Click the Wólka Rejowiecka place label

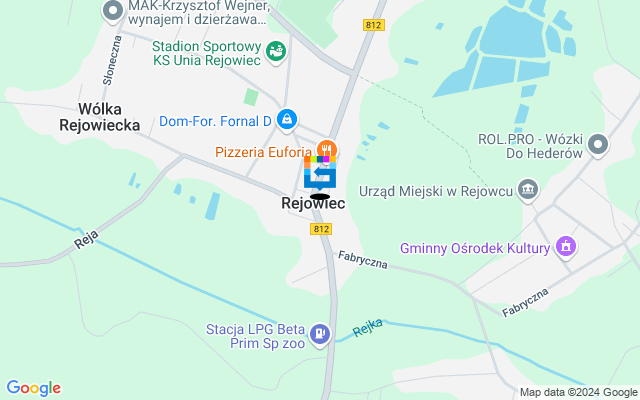pyautogui.click(x=100, y=117)
